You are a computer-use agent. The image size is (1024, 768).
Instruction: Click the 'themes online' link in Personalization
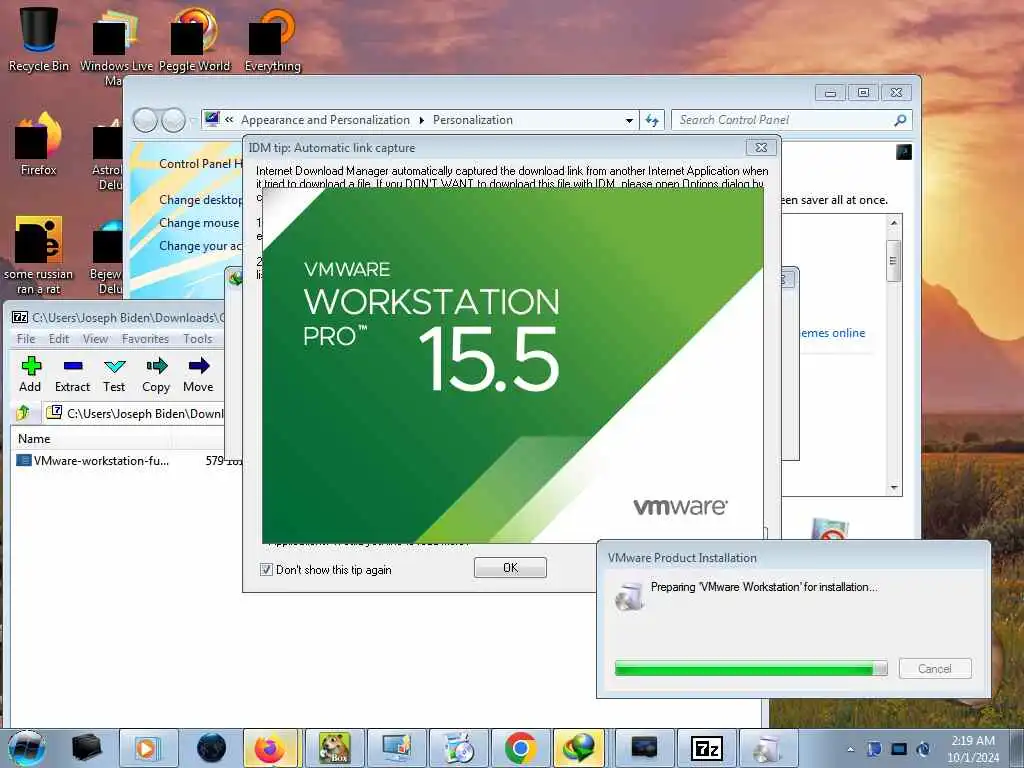tap(833, 332)
